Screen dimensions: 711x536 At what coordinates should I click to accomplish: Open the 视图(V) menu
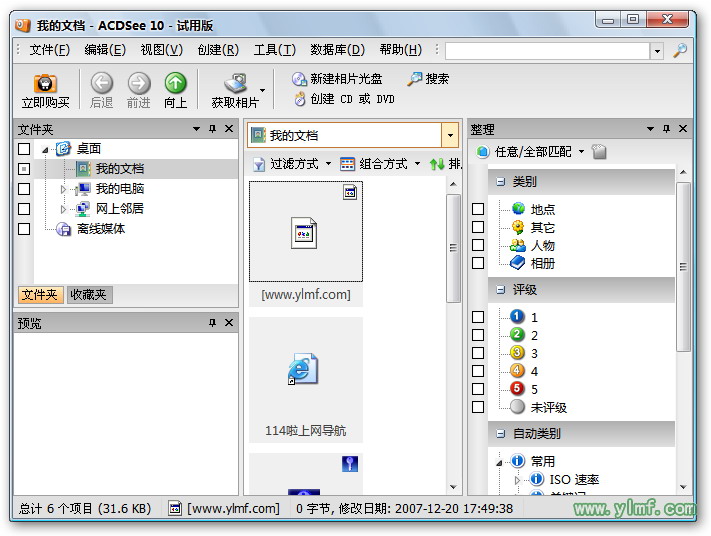[161, 49]
